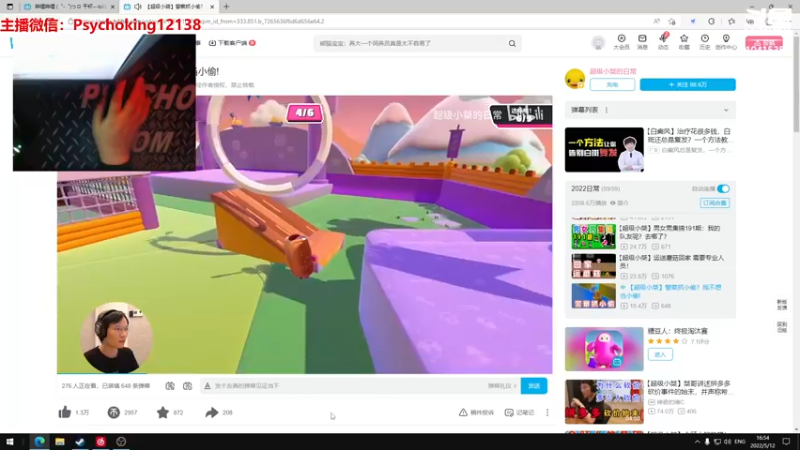Viewport: 800px width, 450px height.
Task: Open 弹幕礼仪 link in danmaku bar
Action: (x=502, y=386)
